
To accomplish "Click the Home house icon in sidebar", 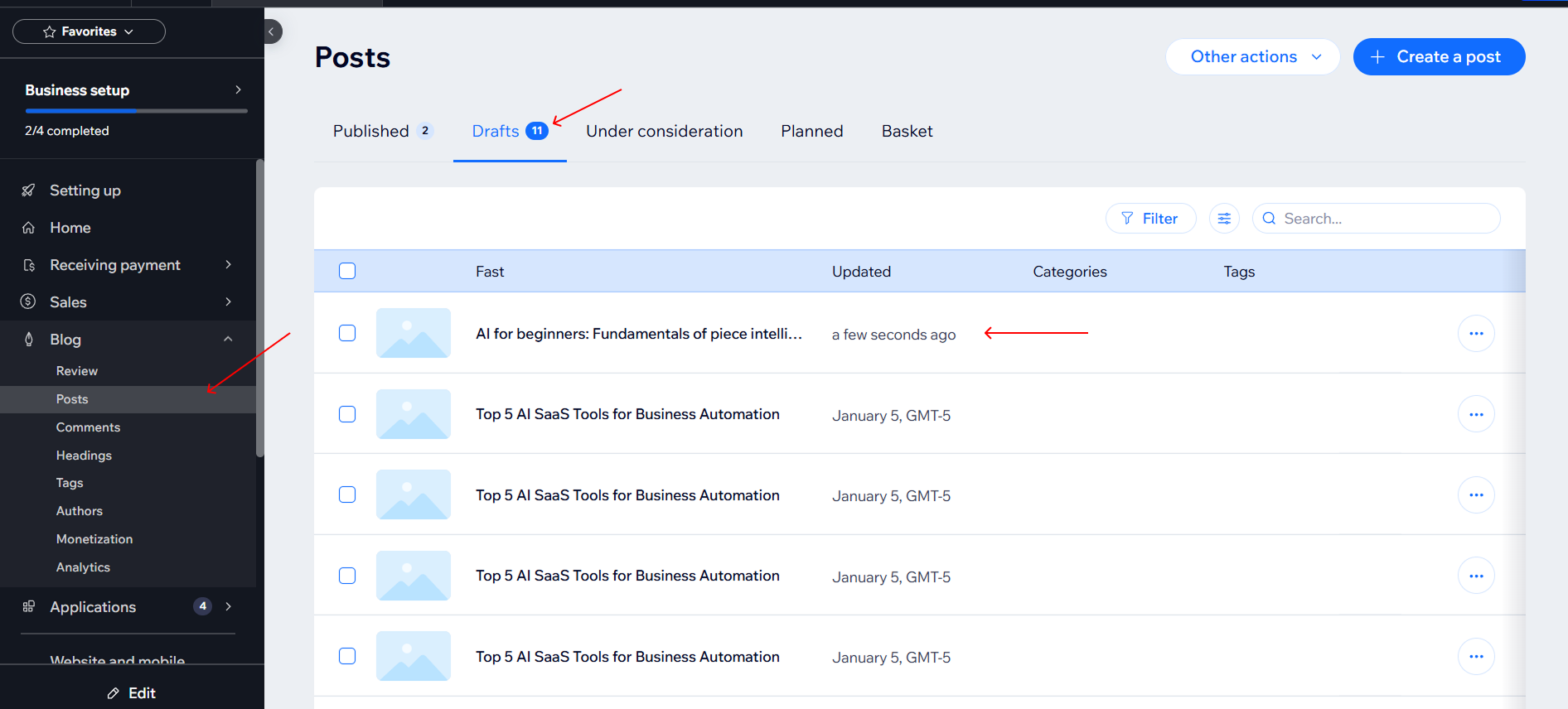I will pos(29,228).
